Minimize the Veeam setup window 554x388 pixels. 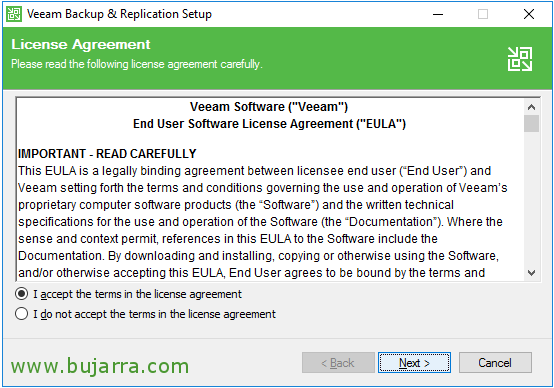(x=438, y=14)
